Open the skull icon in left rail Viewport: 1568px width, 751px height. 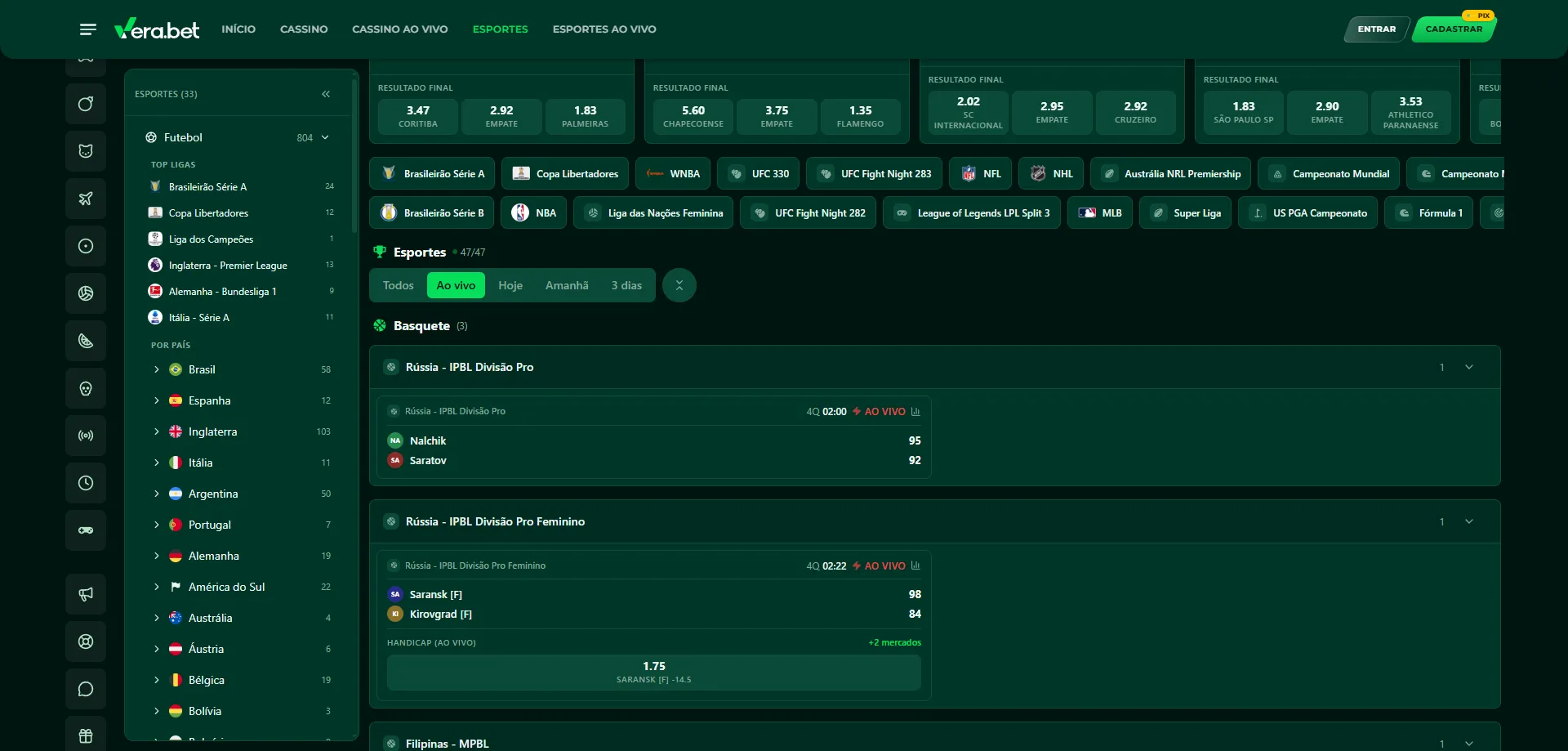click(86, 388)
